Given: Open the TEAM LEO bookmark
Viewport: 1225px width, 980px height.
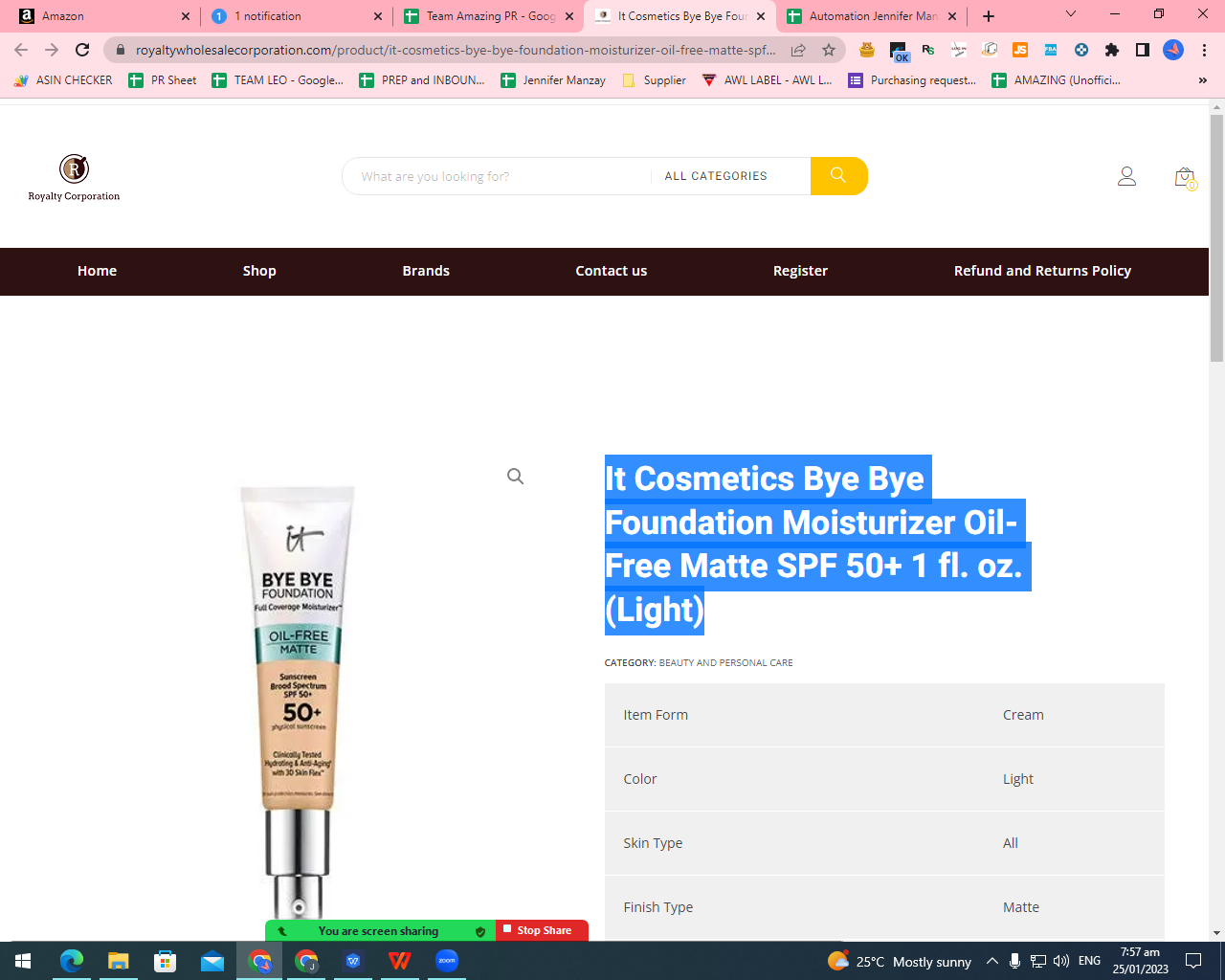Looking at the screenshot, I should [278, 80].
